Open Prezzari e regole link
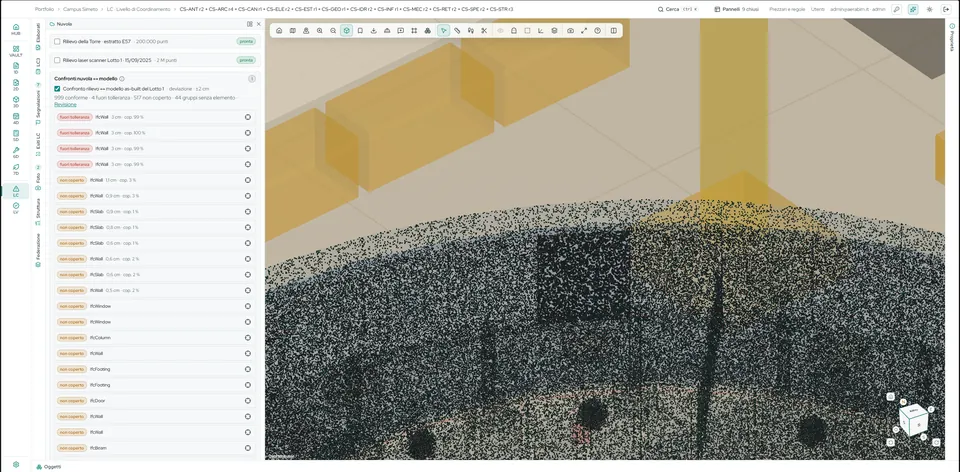 tap(787, 10)
